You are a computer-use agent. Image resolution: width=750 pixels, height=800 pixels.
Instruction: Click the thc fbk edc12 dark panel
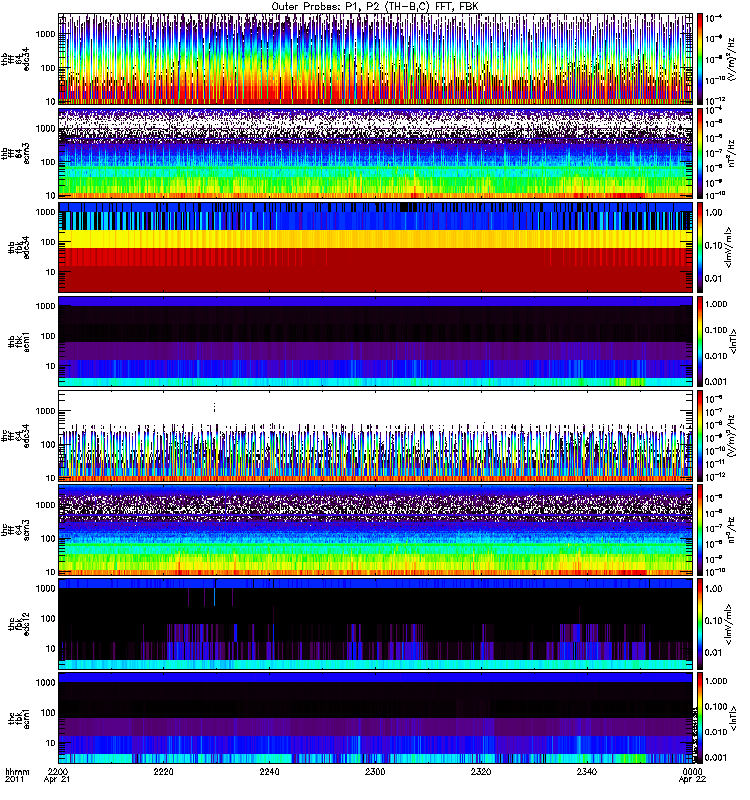pyautogui.click(x=376, y=624)
